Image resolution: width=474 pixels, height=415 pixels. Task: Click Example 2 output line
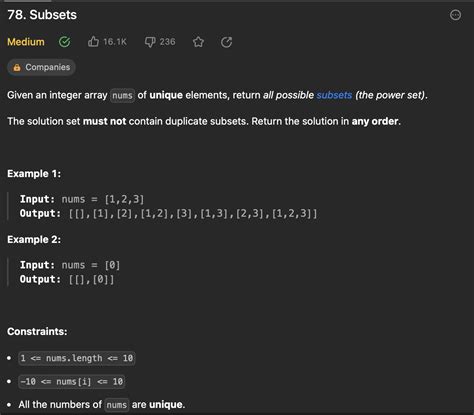coord(67,279)
